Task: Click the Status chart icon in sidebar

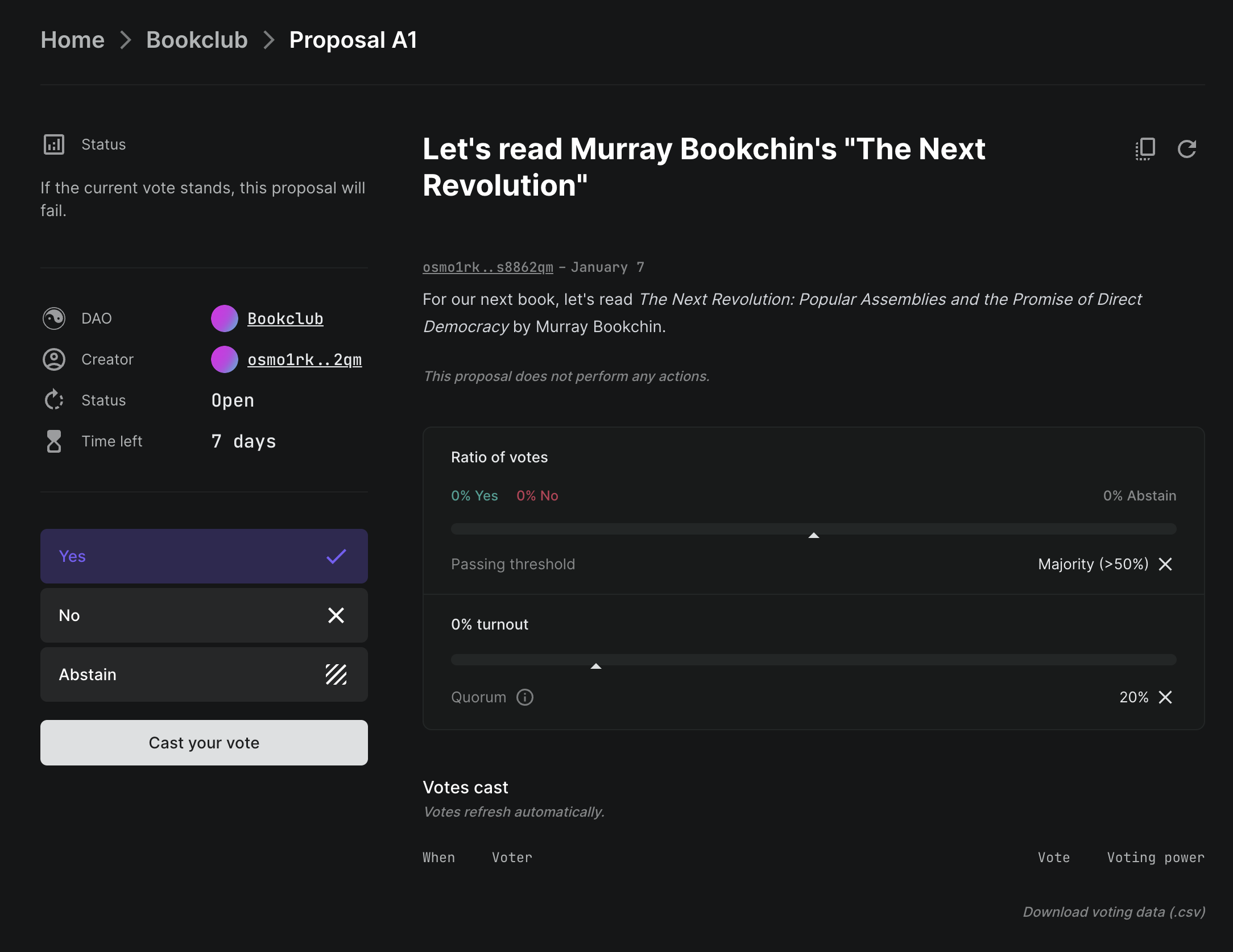Action: pyautogui.click(x=54, y=144)
